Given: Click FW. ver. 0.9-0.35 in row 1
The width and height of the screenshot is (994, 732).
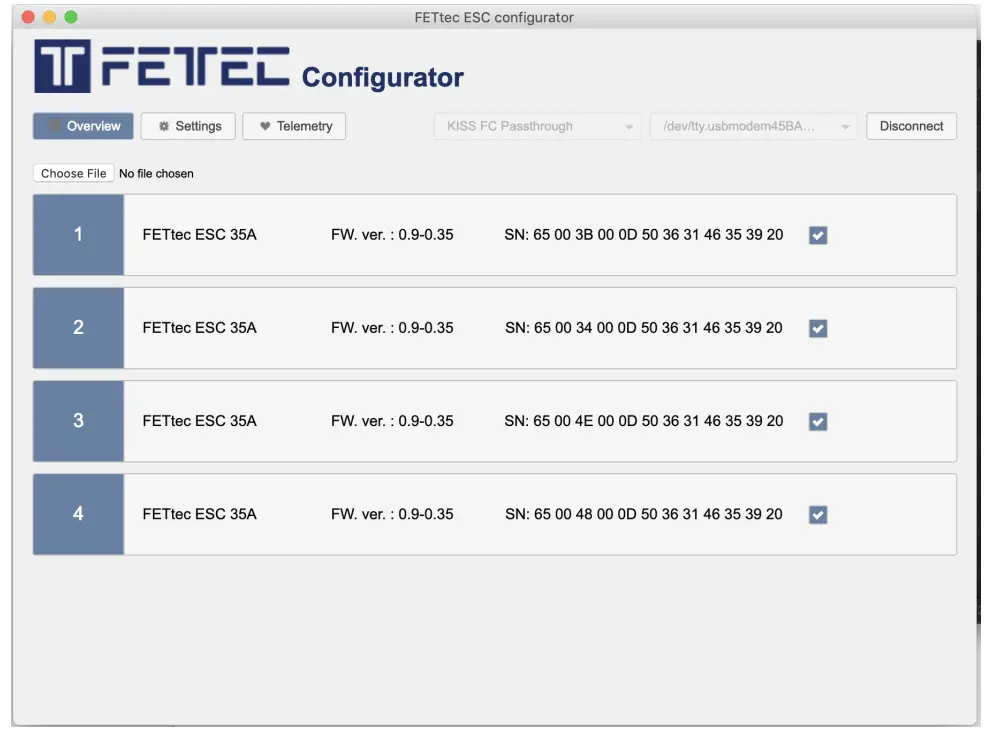Looking at the screenshot, I should click(392, 234).
